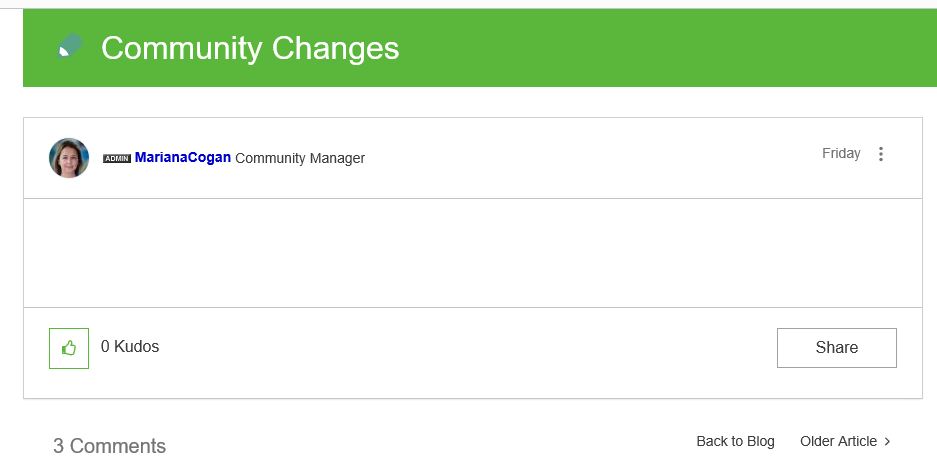Open the three-dot post options menu
The width and height of the screenshot is (937, 471).
(x=881, y=154)
